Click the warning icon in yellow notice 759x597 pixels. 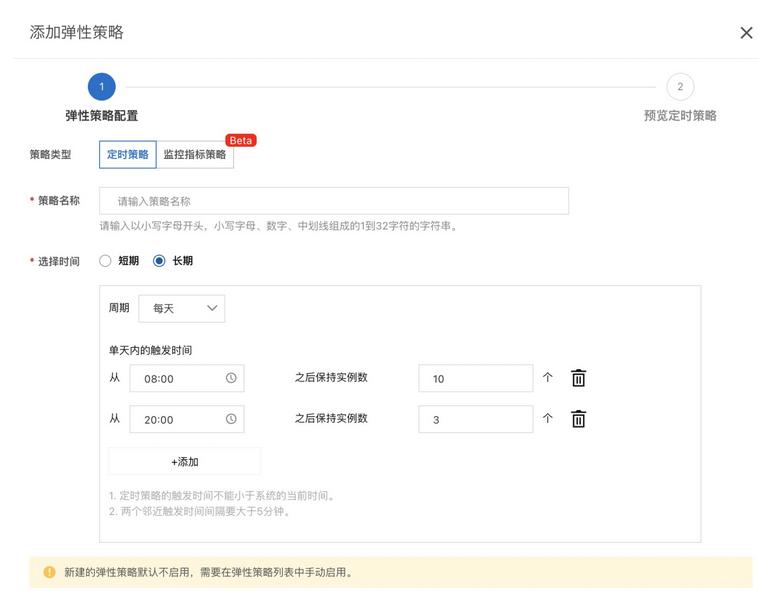pos(49,572)
